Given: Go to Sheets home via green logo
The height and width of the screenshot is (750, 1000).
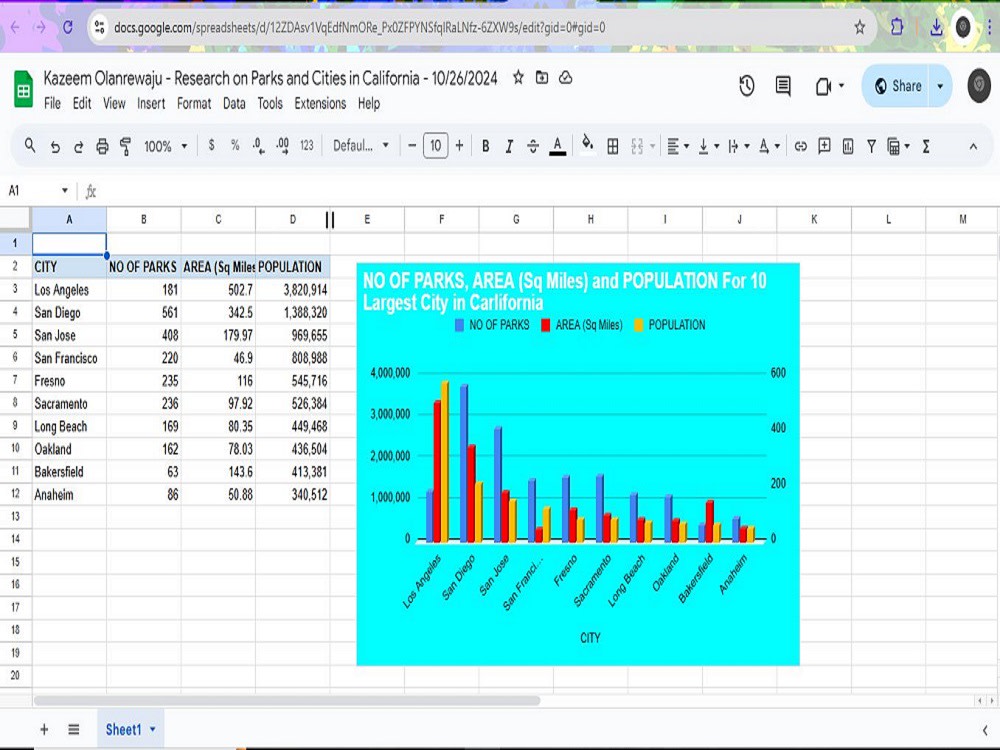Looking at the screenshot, I should pyautogui.click(x=24, y=89).
